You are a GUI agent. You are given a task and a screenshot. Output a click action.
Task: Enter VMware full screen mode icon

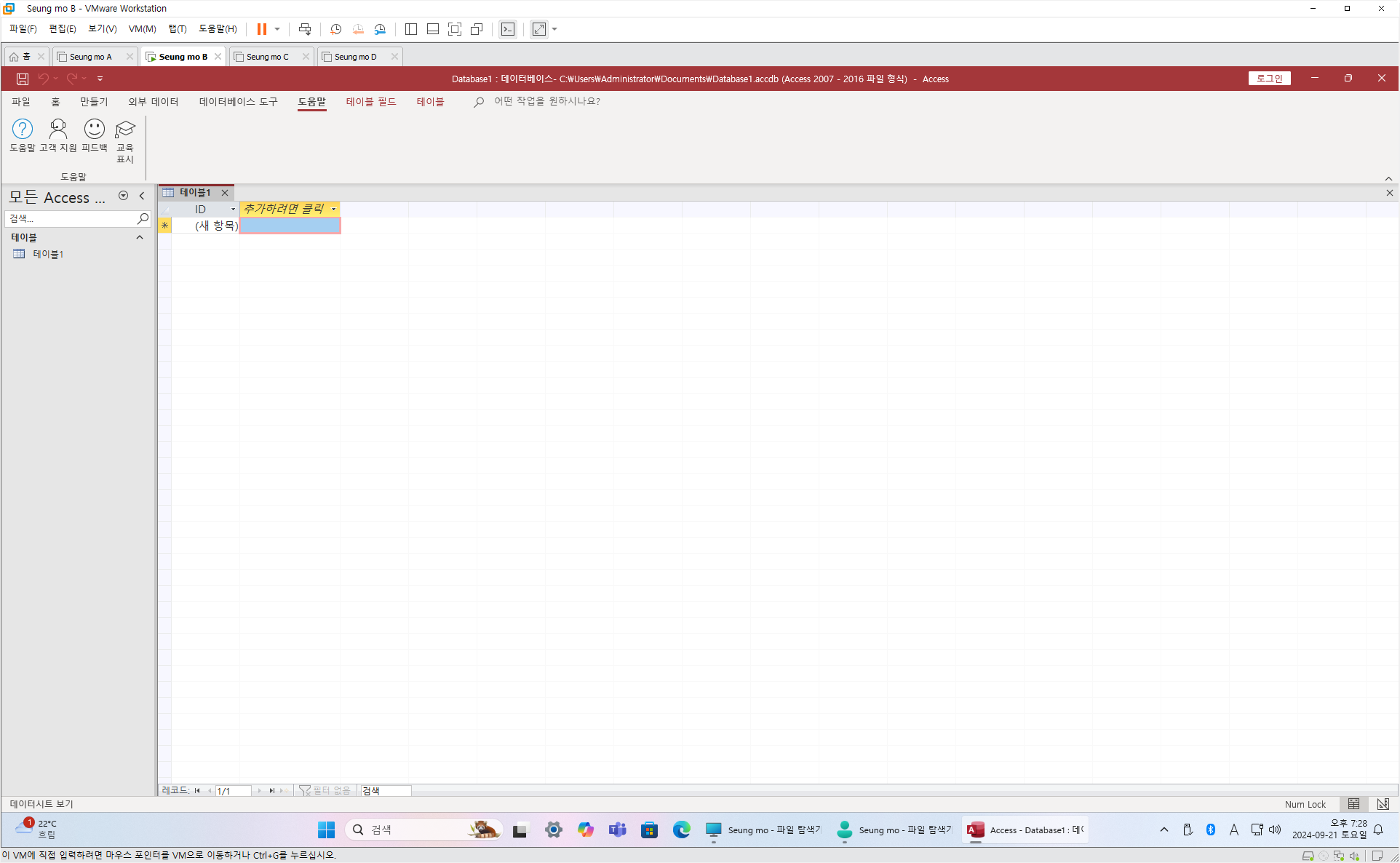click(455, 29)
